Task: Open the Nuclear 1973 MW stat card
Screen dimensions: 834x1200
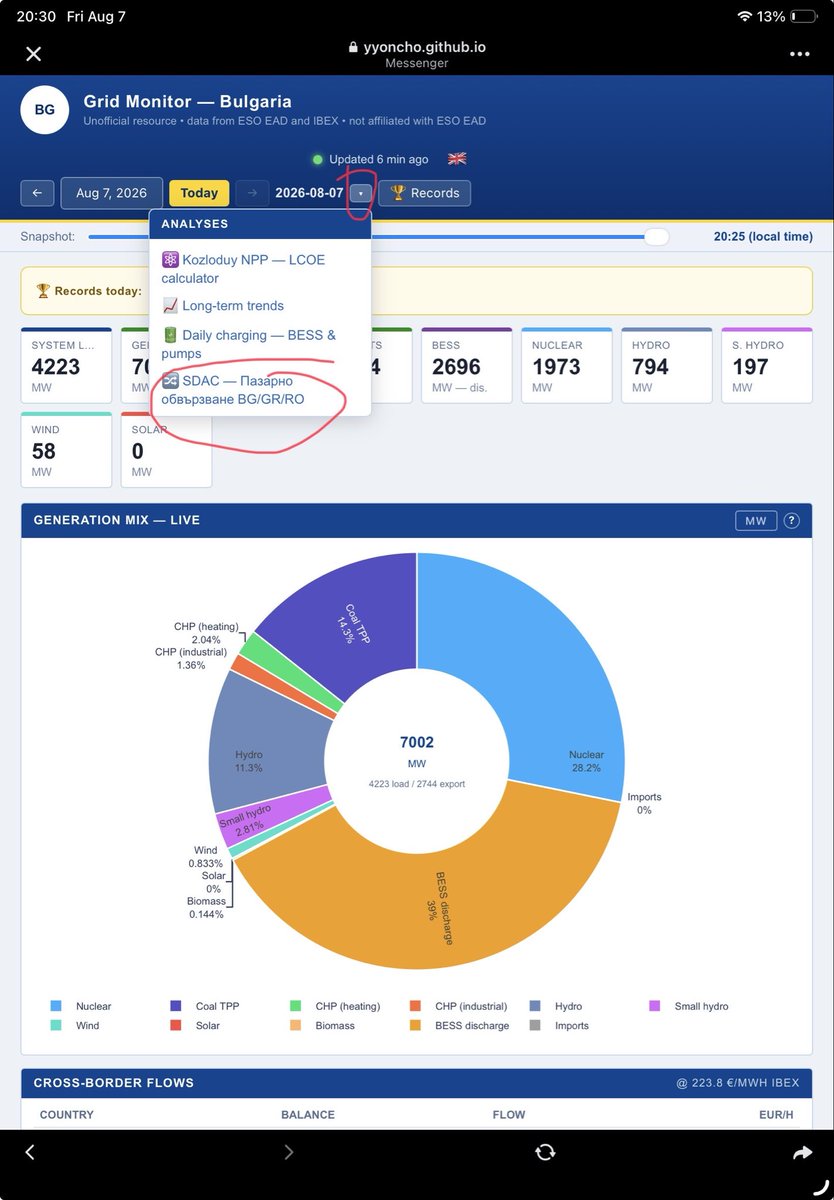Action: click(567, 365)
